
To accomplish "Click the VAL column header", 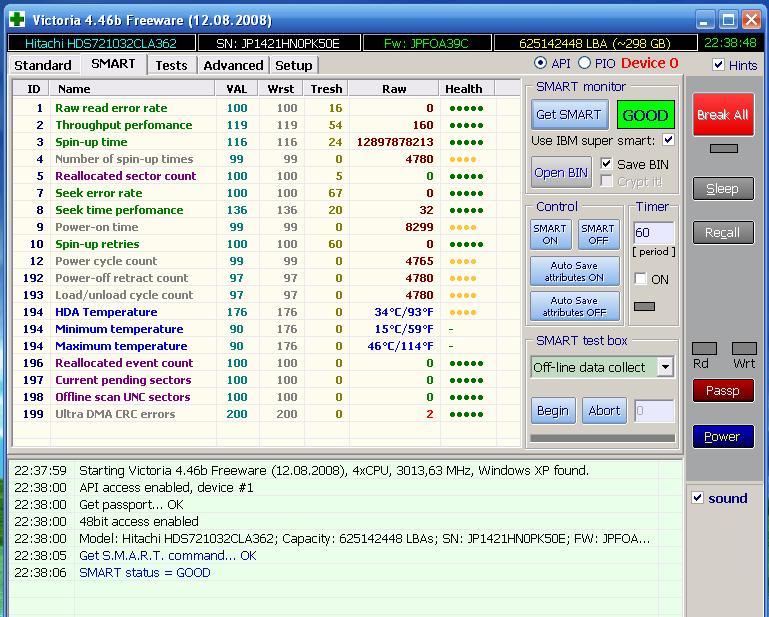I will point(237,89).
